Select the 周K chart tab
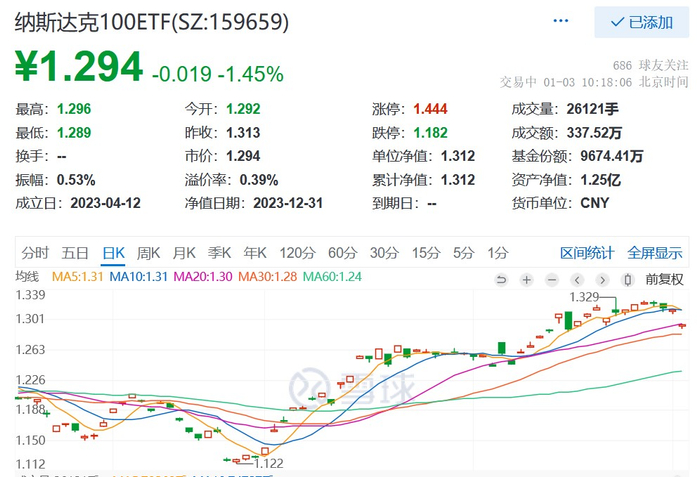The image size is (700, 477). pyautogui.click(x=148, y=253)
